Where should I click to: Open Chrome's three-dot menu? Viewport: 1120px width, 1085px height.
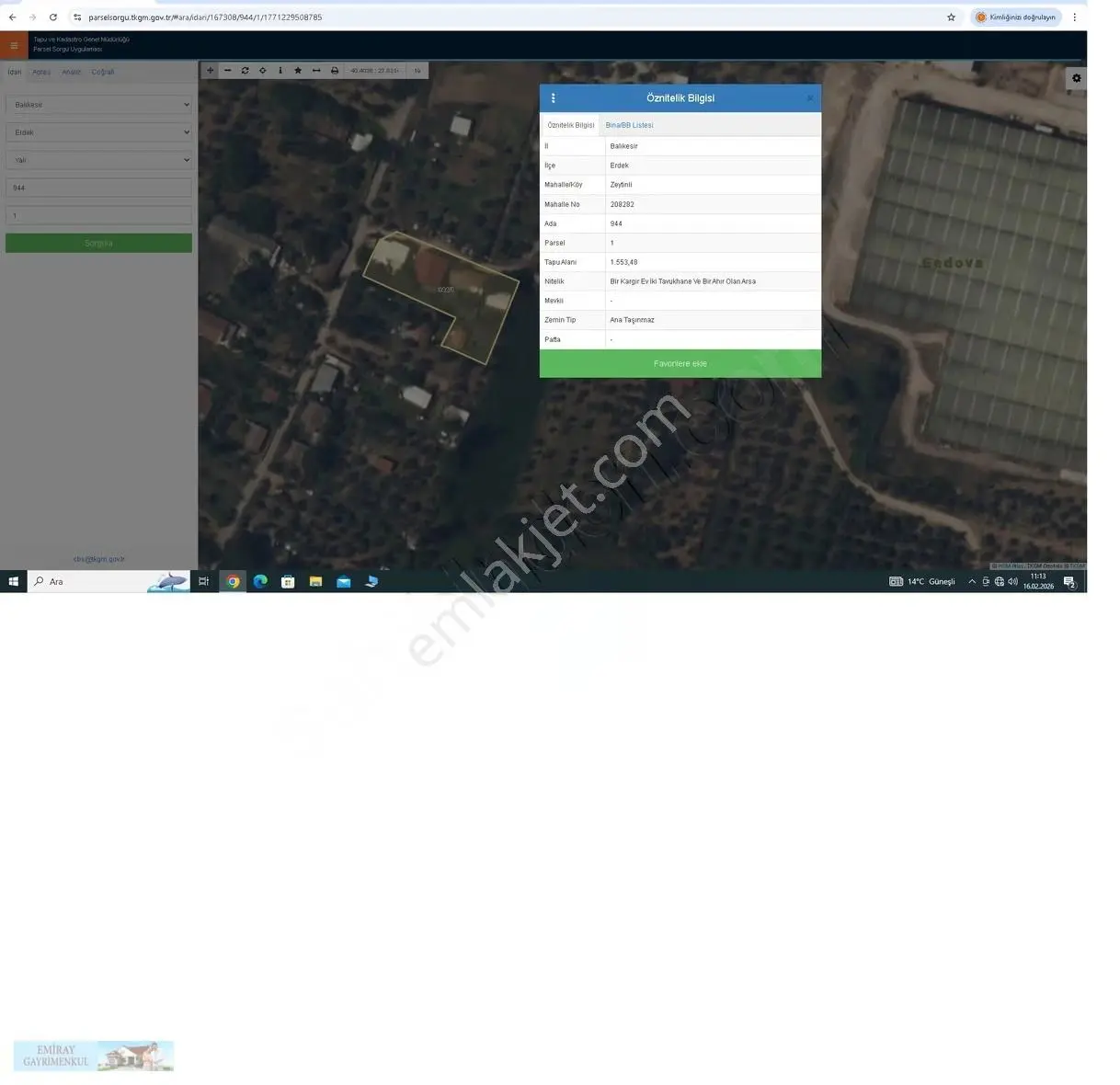click(1074, 17)
